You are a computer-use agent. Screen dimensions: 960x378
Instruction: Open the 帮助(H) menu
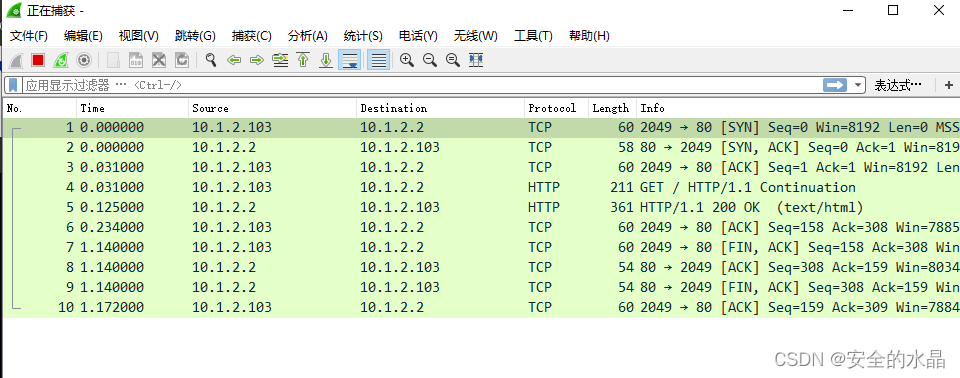coord(589,36)
